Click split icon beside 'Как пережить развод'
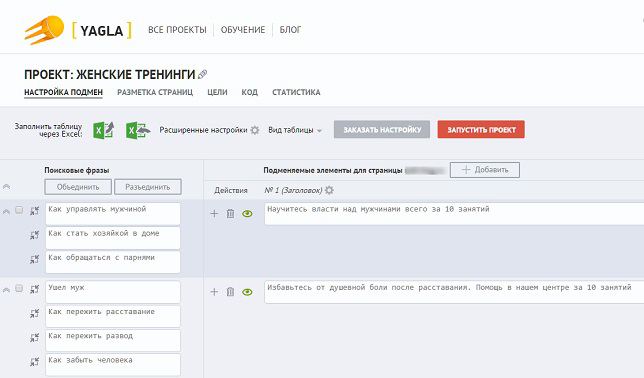 pos(34,338)
